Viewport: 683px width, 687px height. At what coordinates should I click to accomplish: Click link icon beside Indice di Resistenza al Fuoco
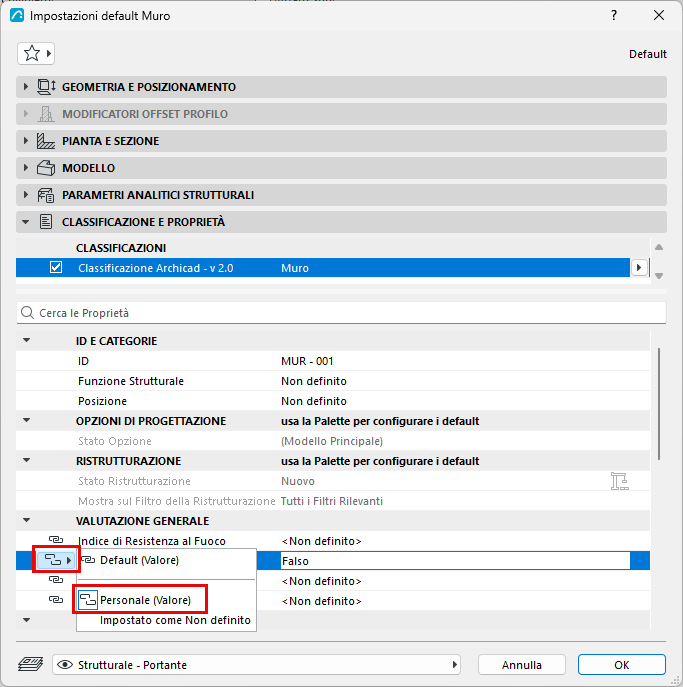click(x=56, y=540)
